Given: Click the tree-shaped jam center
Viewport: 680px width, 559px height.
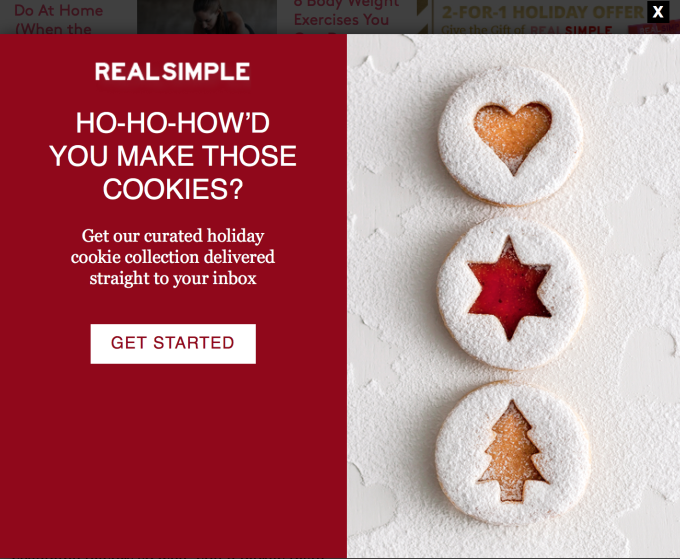Looking at the screenshot, I should tap(513, 452).
